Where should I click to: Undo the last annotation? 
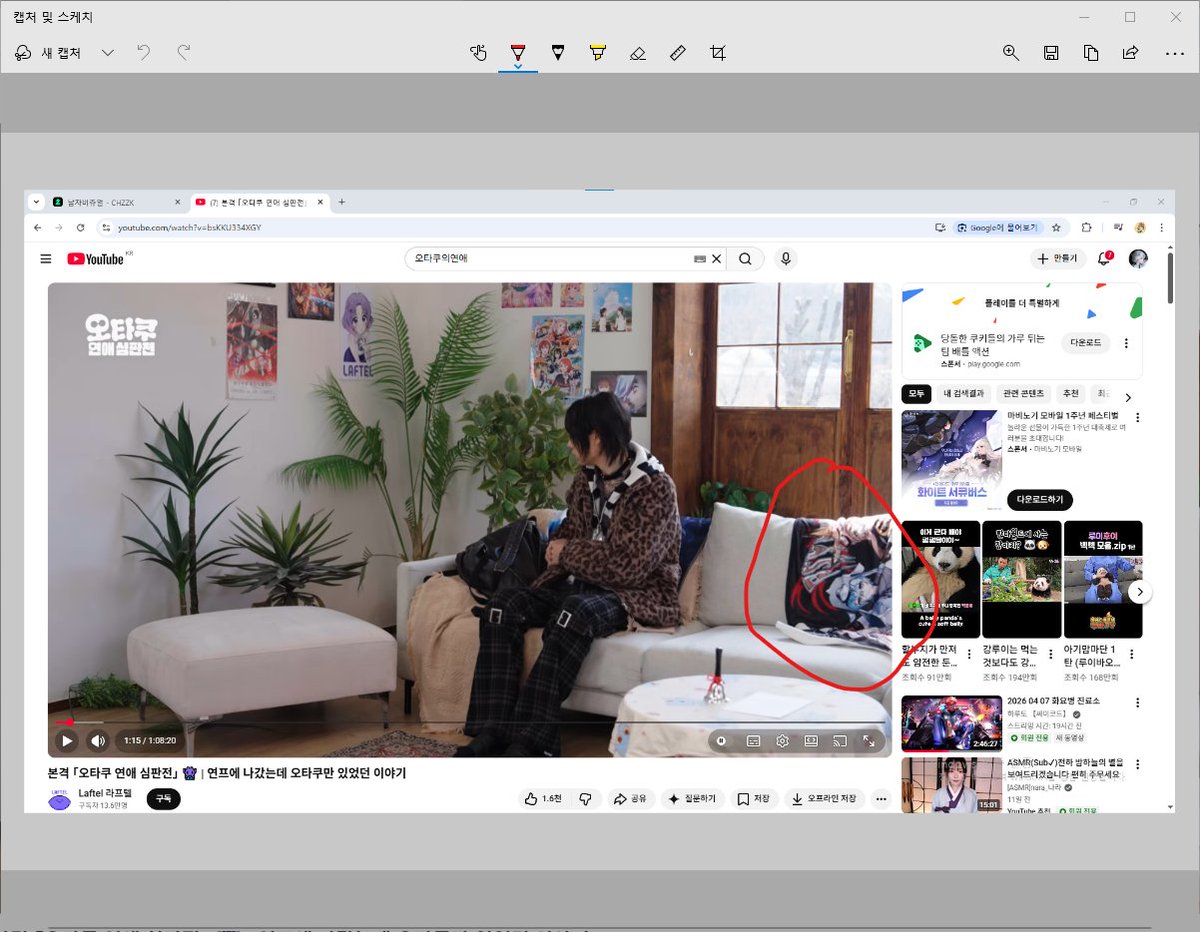click(x=144, y=53)
